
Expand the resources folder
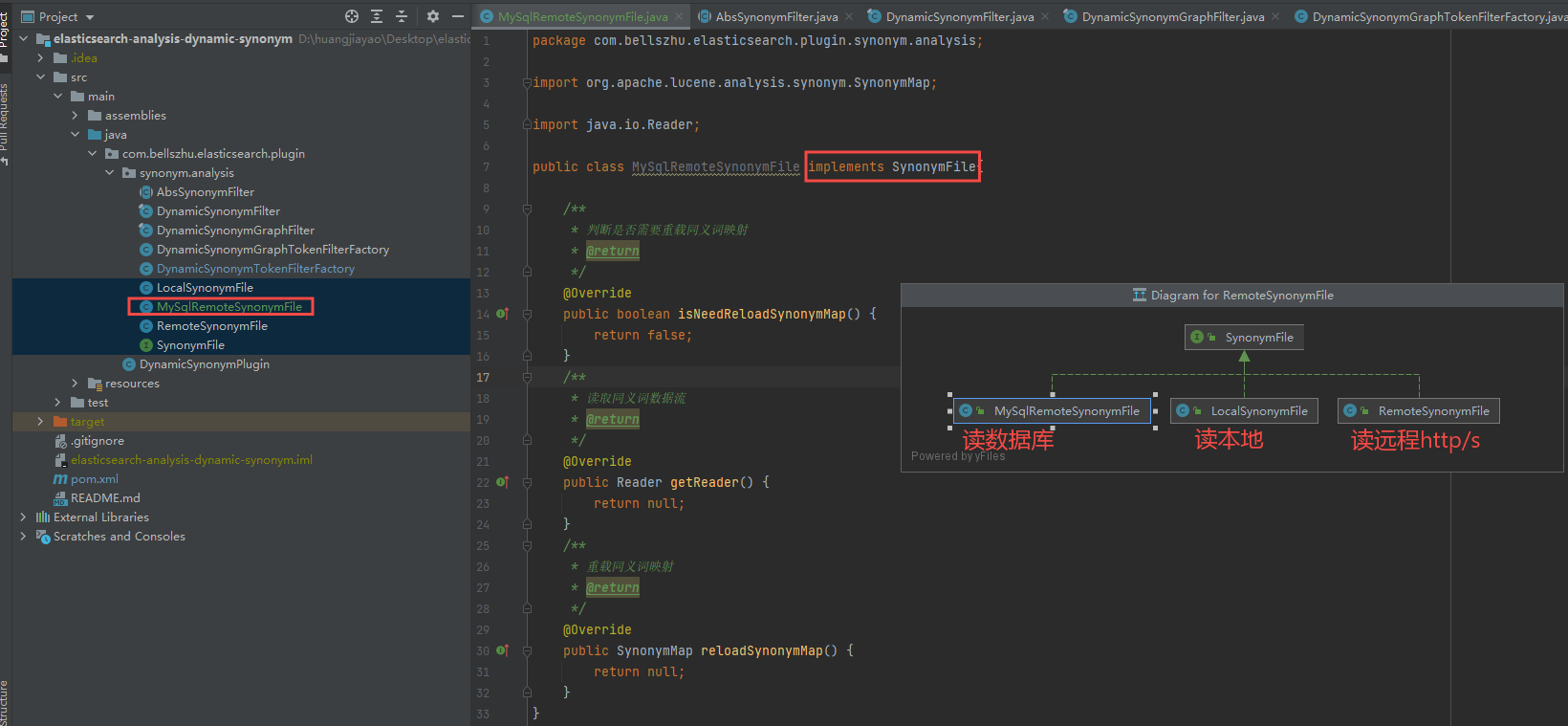click(x=75, y=383)
